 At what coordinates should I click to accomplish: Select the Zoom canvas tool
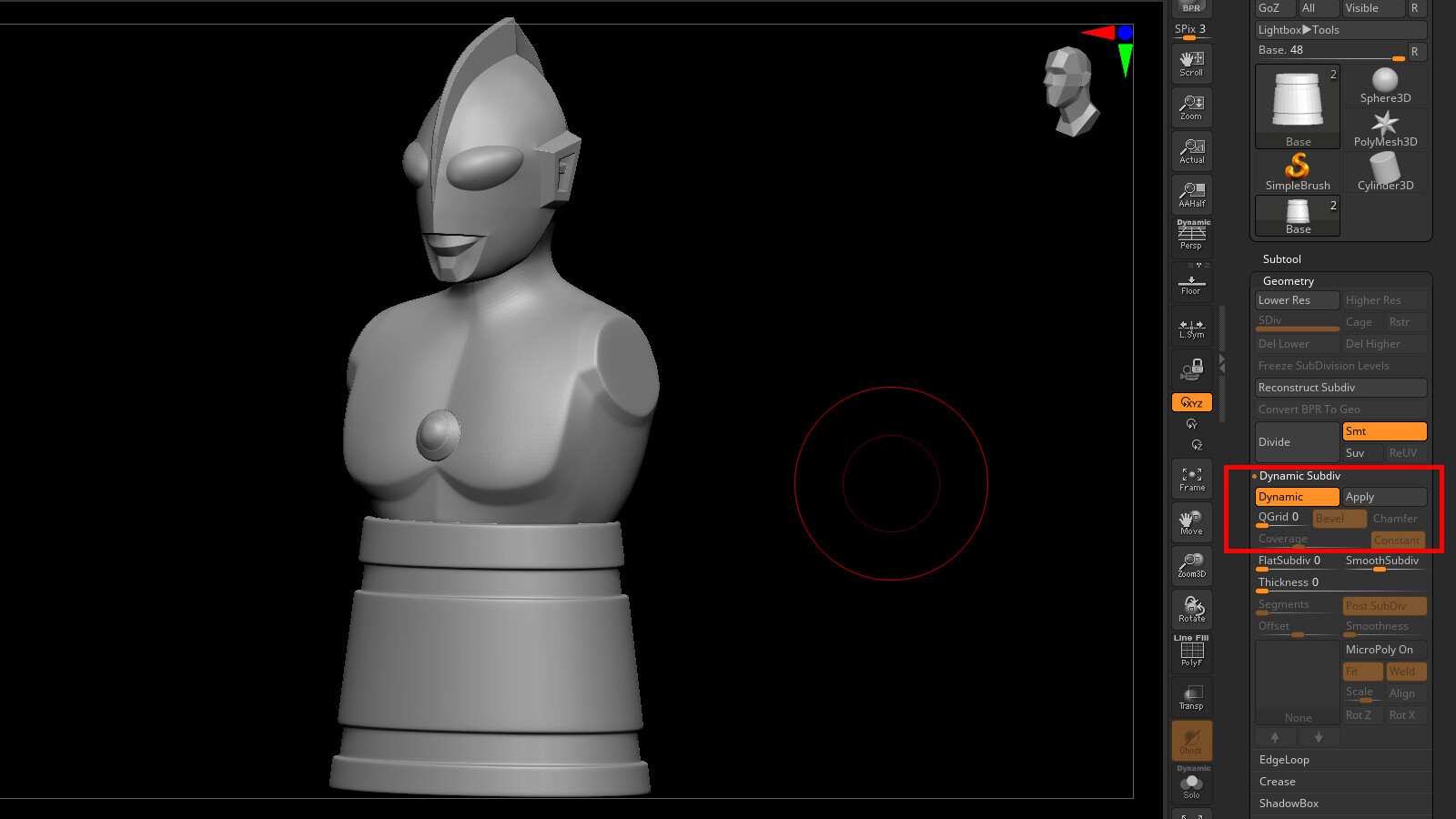click(x=1191, y=107)
